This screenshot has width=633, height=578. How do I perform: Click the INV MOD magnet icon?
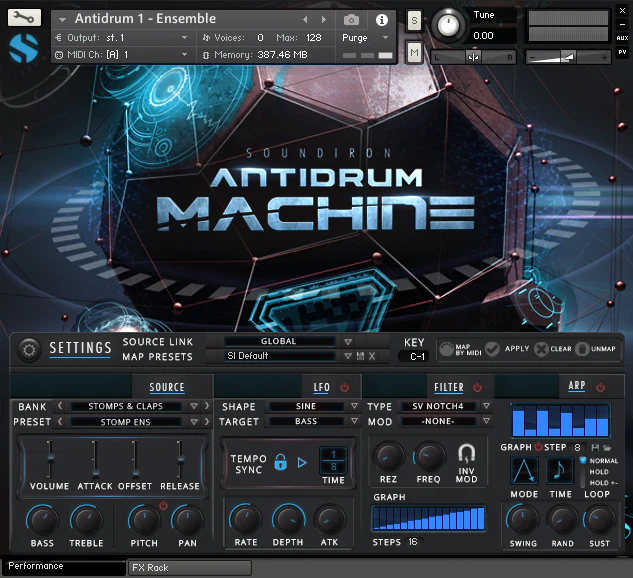click(466, 455)
